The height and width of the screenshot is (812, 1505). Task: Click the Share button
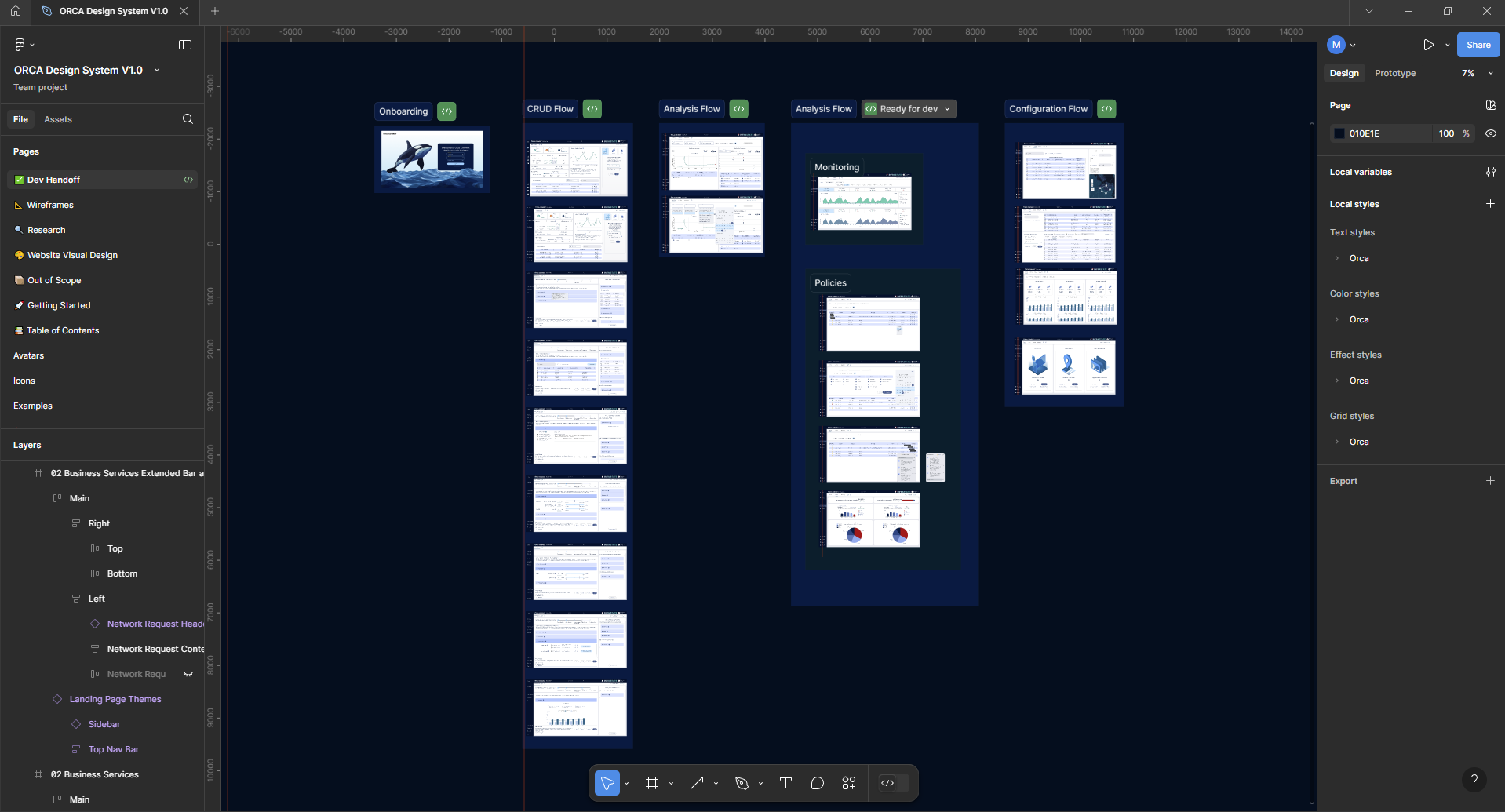pyautogui.click(x=1478, y=45)
